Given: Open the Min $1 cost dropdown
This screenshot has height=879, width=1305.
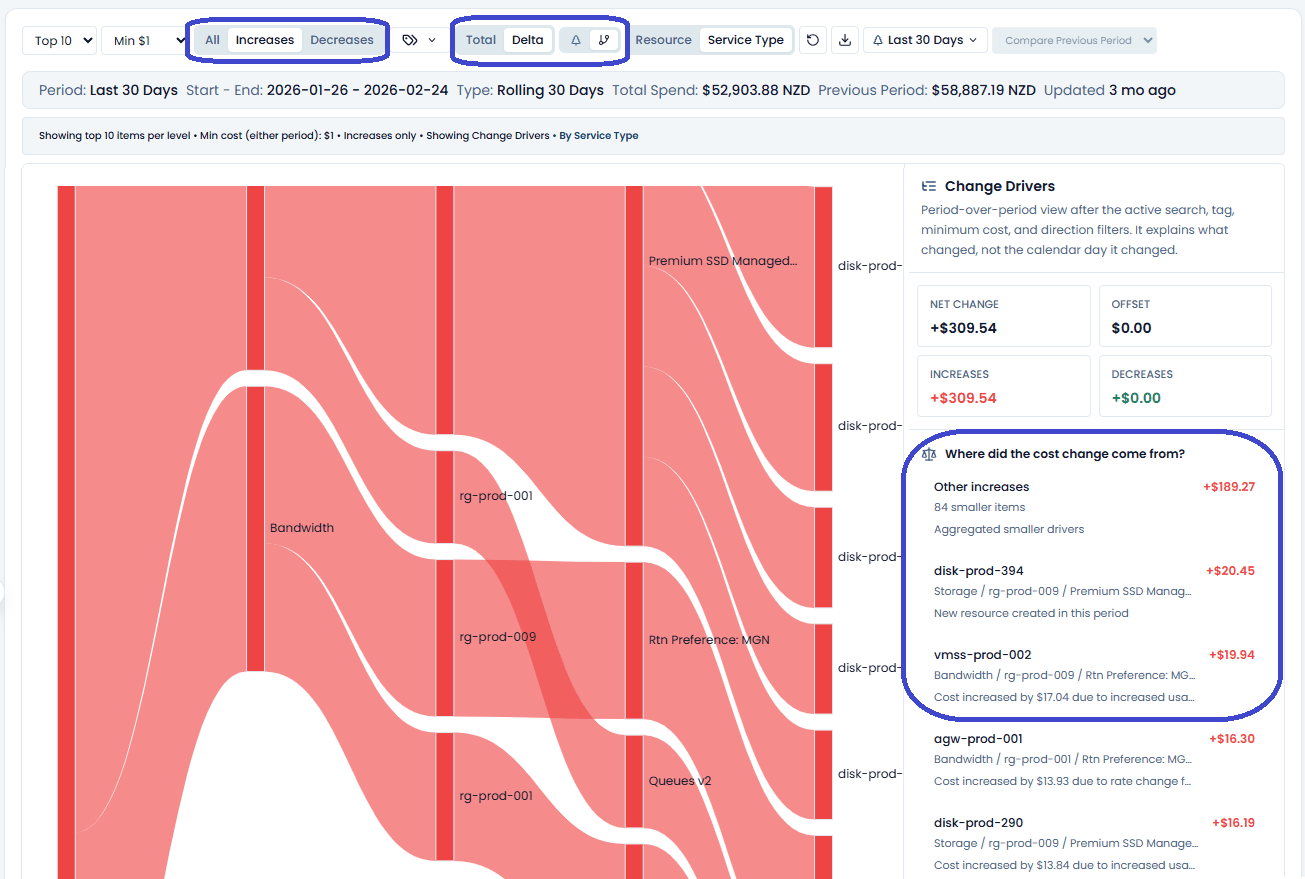Looking at the screenshot, I should click(x=145, y=40).
